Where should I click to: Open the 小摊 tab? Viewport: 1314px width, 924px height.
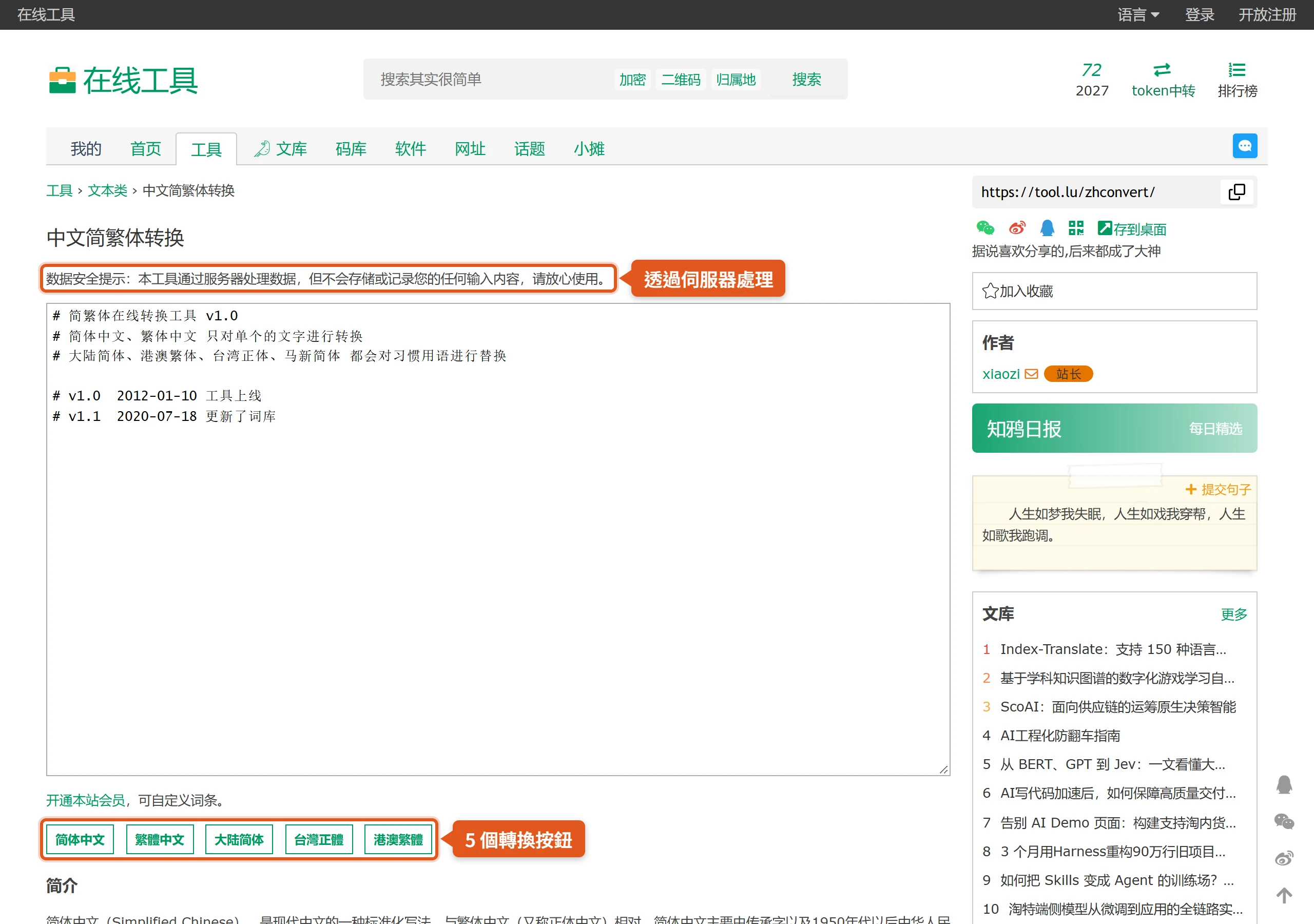tap(589, 149)
